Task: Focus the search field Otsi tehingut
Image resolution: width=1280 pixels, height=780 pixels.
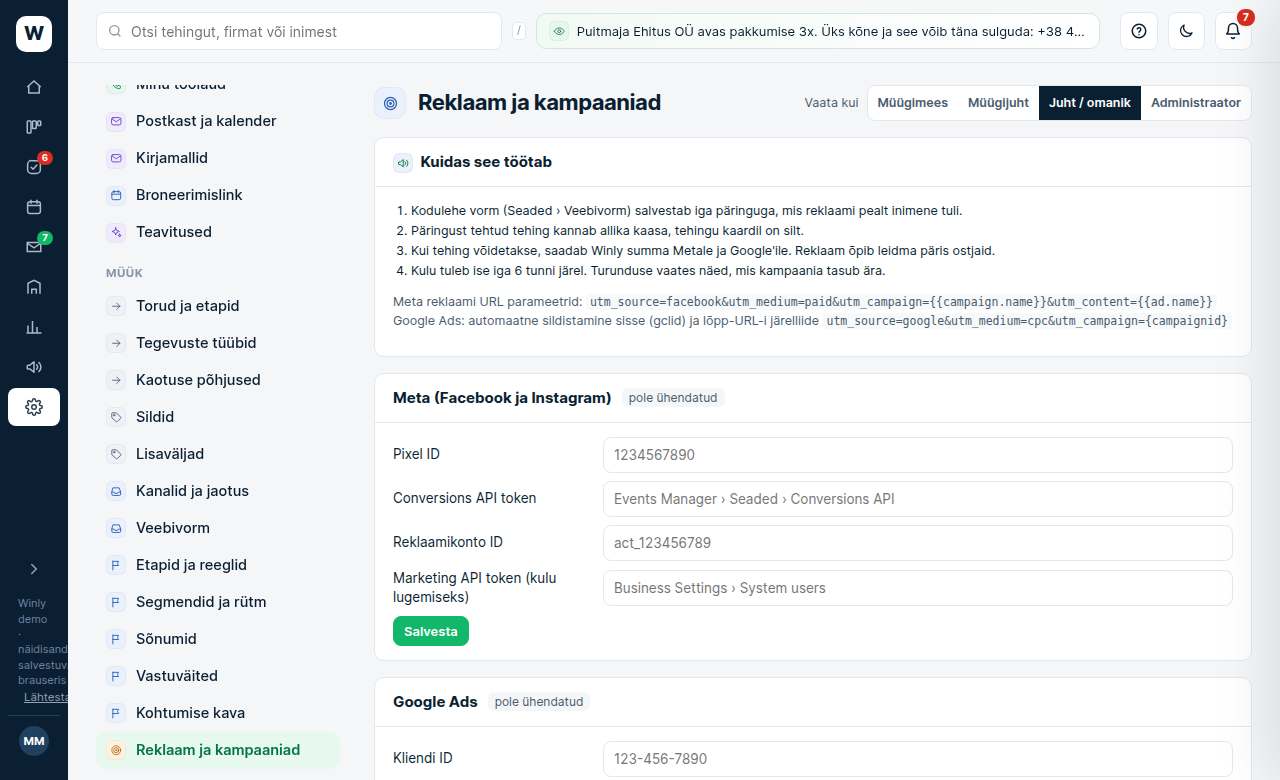Action: (299, 31)
